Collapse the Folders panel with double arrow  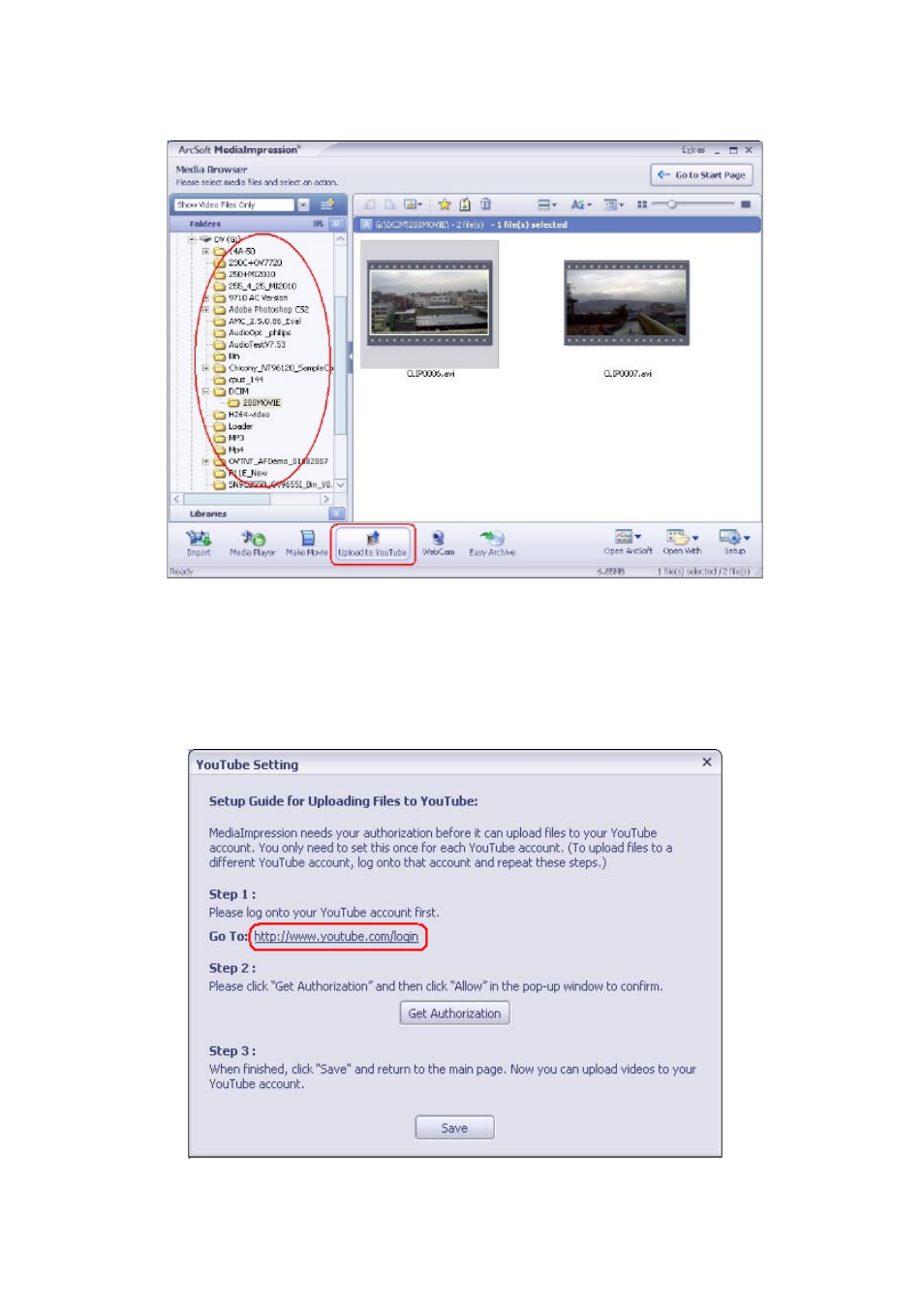pos(337,224)
